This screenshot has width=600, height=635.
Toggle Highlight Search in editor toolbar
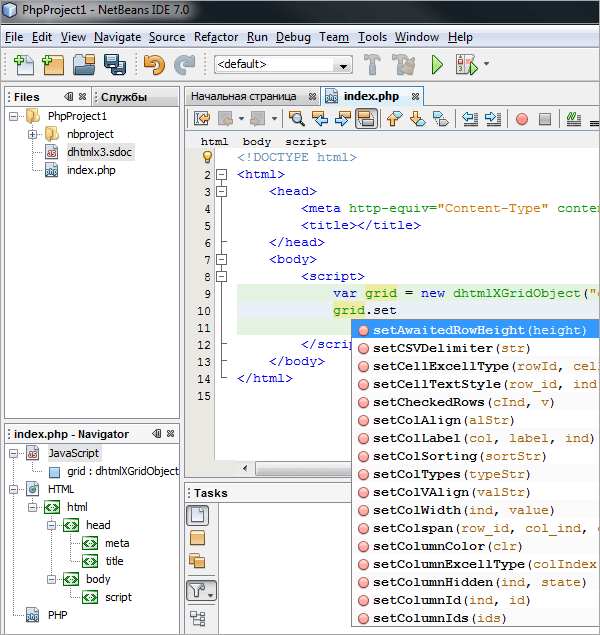click(x=366, y=119)
